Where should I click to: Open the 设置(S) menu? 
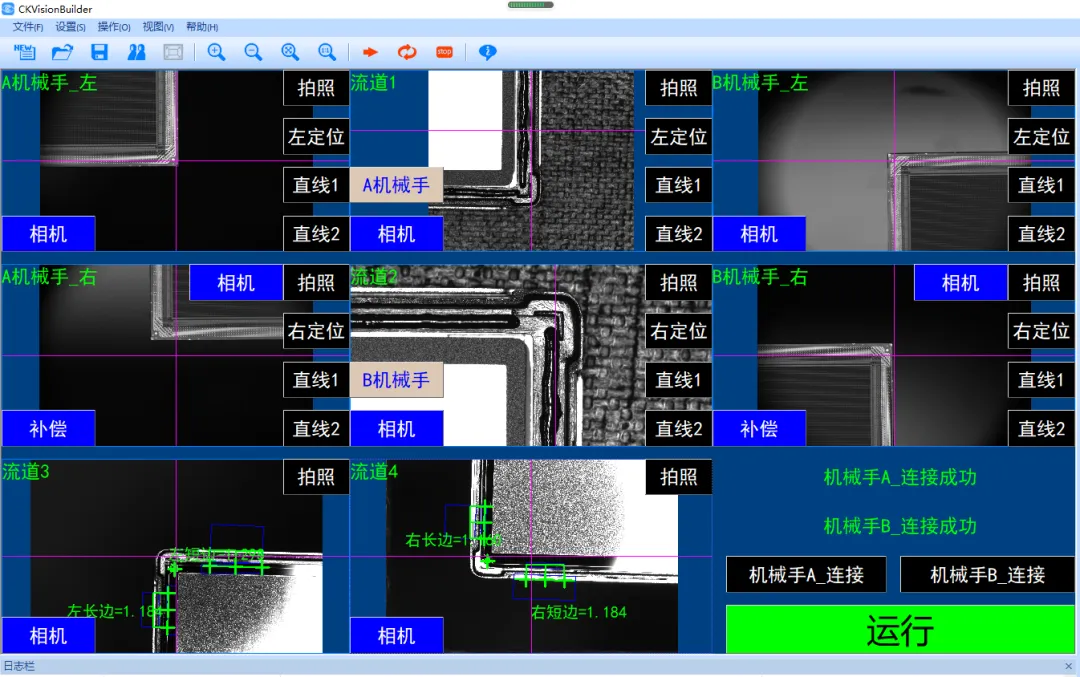[70, 27]
